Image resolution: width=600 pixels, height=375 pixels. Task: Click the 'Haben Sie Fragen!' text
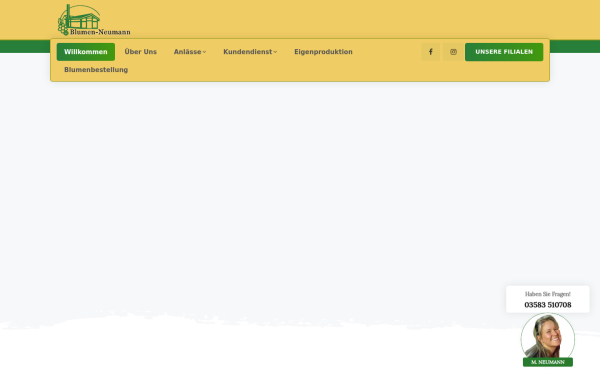pos(548,294)
